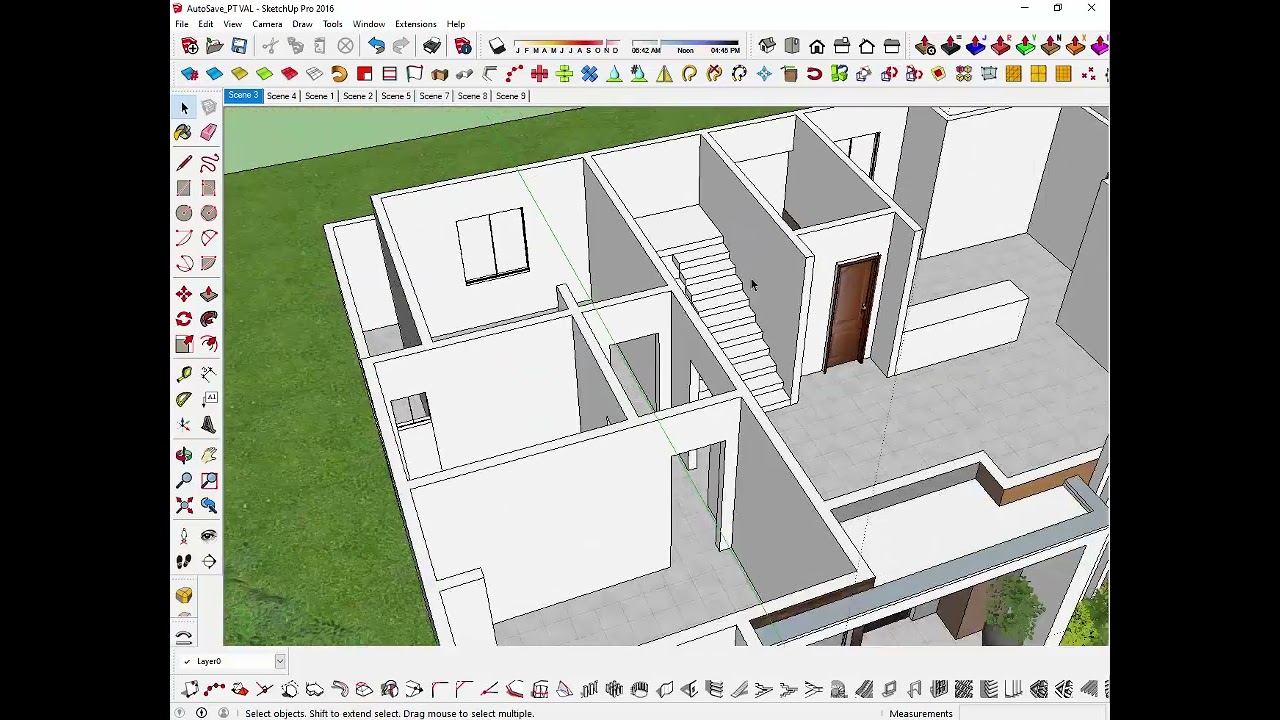Switch to Top view
1280x720 pixels.
pyautogui.click(x=792, y=46)
